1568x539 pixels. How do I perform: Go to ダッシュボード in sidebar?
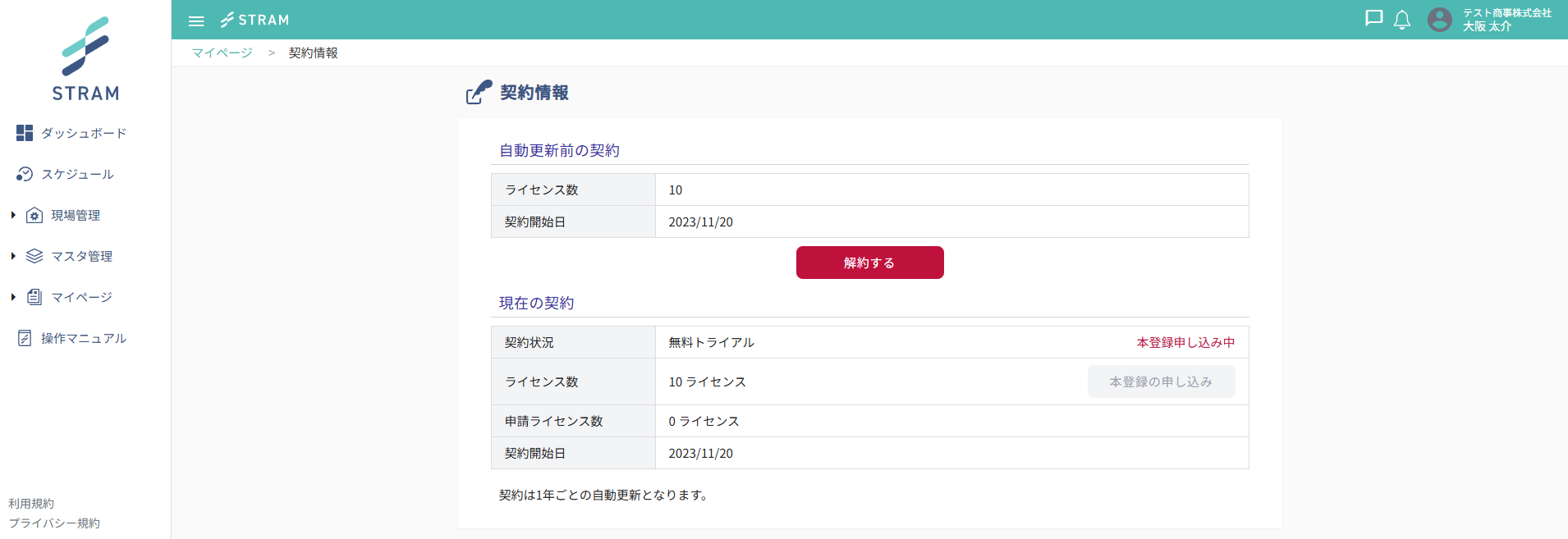[x=84, y=133]
